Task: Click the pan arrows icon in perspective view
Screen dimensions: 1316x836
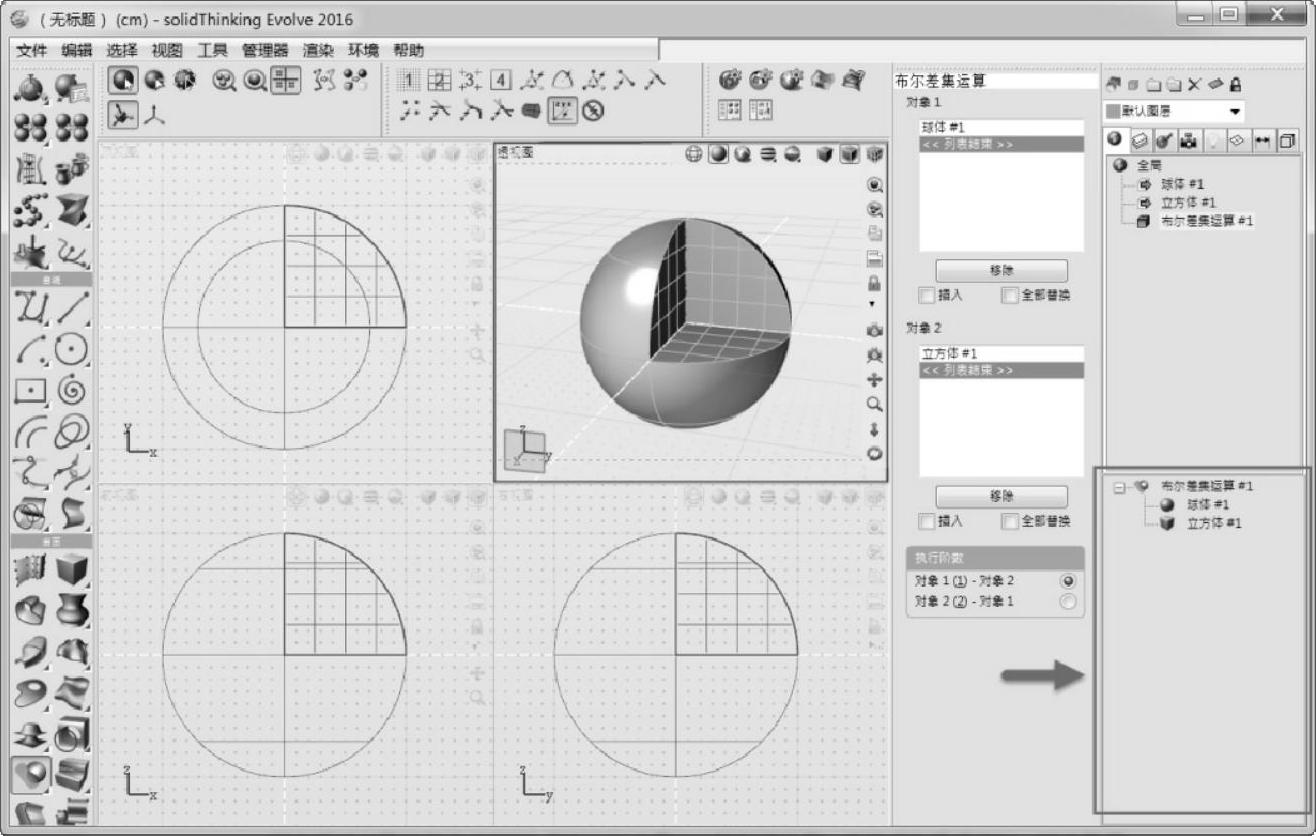Action: (875, 380)
